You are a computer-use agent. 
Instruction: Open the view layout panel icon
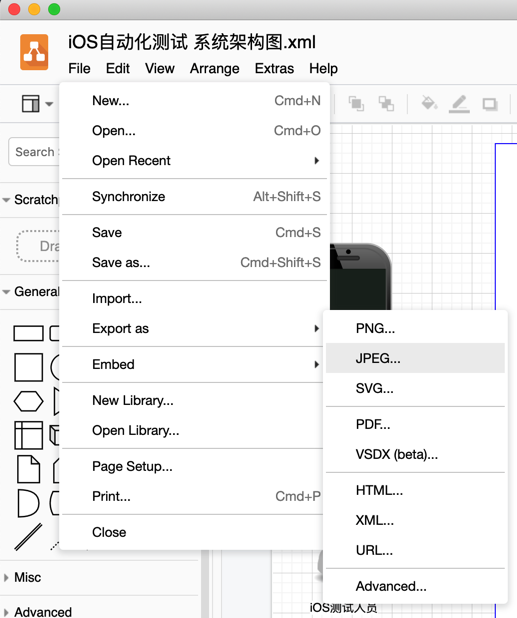coord(30,104)
